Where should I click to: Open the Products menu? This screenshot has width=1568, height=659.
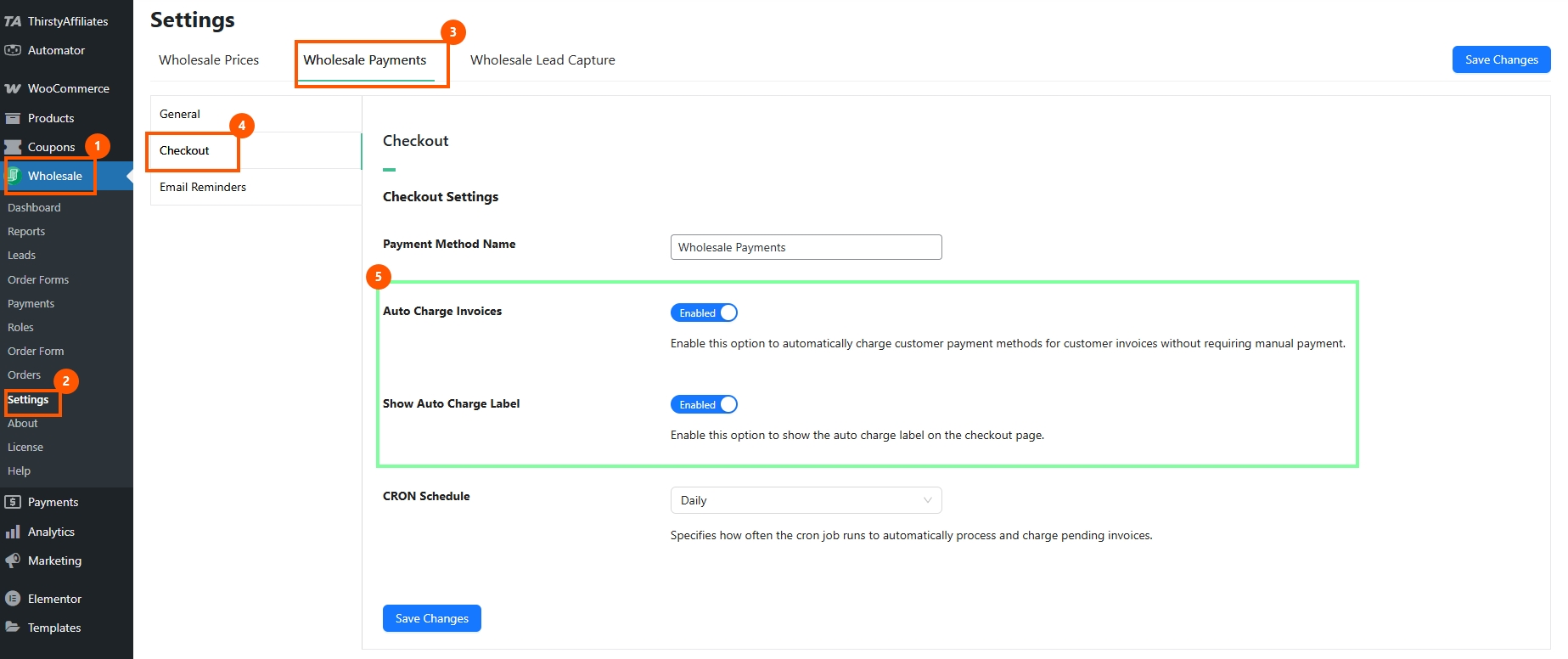pos(66,118)
